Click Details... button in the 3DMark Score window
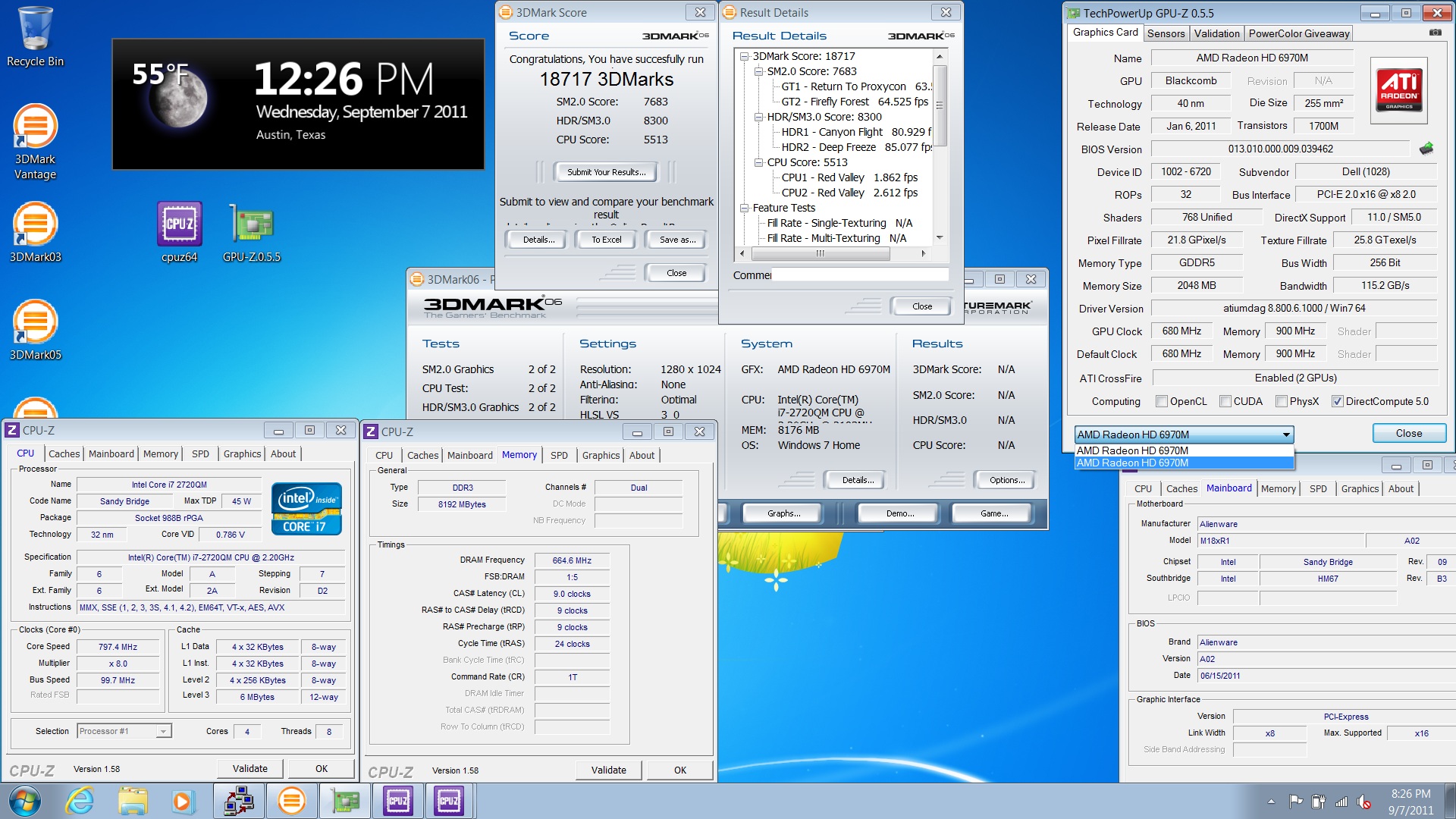Image resolution: width=1456 pixels, height=819 pixels. click(x=538, y=240)
